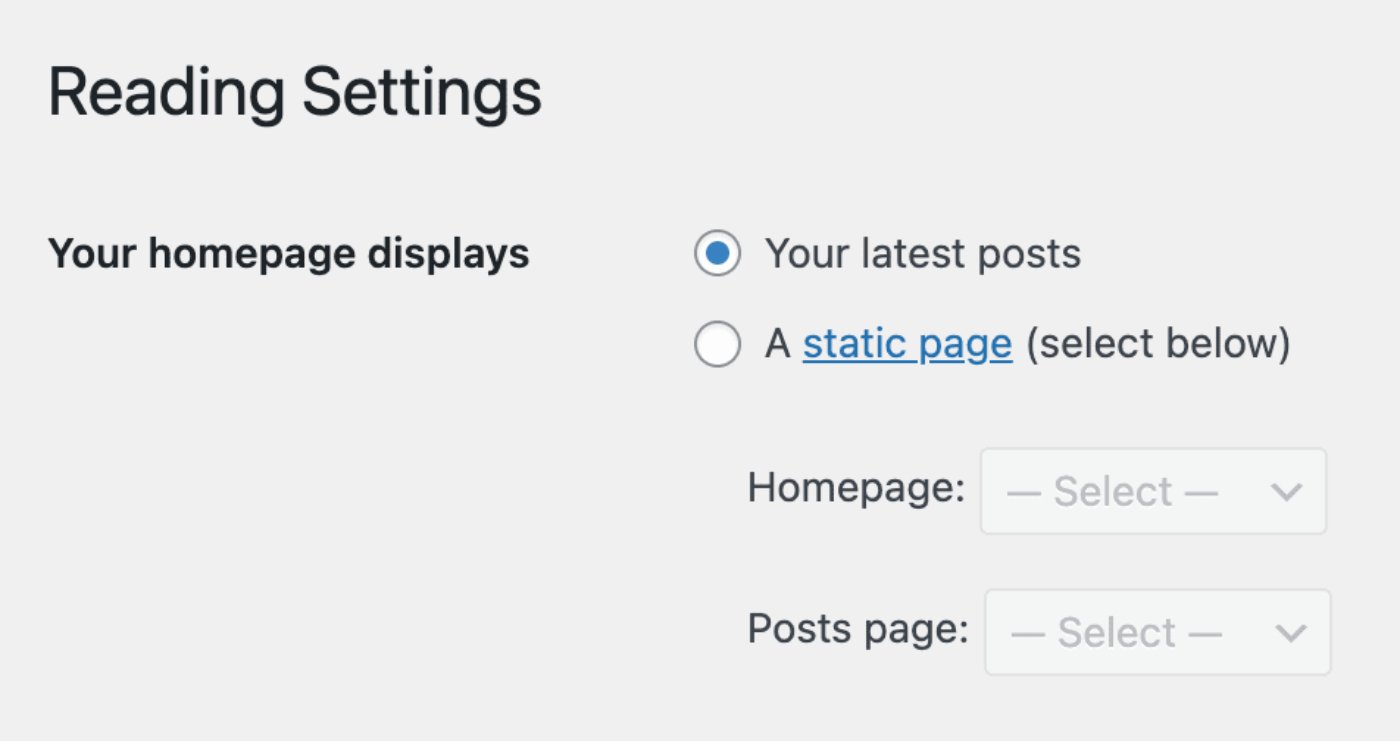Screen dimensions: 1400x741
Task: Click the chevron arrow in Posts page dropdown
Action: (x=1290, y=633)
